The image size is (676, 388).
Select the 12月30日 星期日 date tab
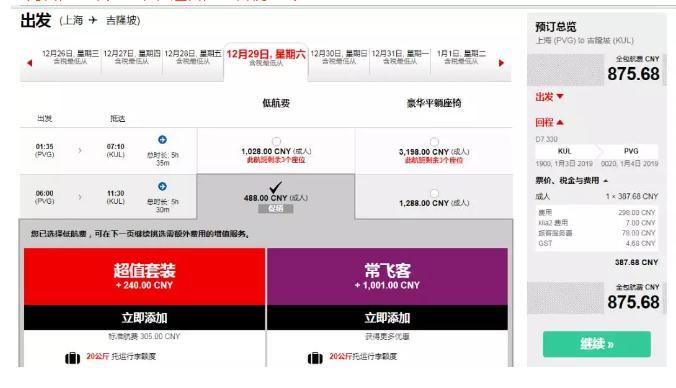[339, 57]
